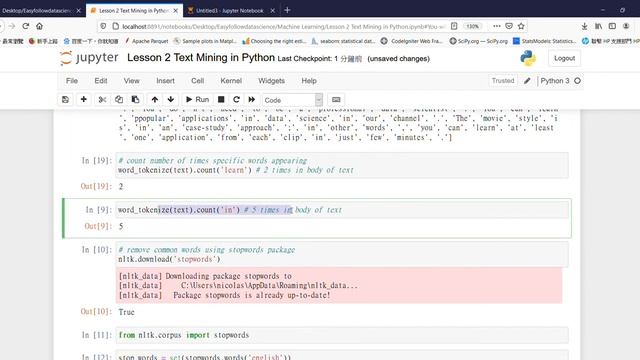Close the Untitled1 Jupyter Notebook tab
Viewport: 640px width, 360px height.
(x=273, y=11)
